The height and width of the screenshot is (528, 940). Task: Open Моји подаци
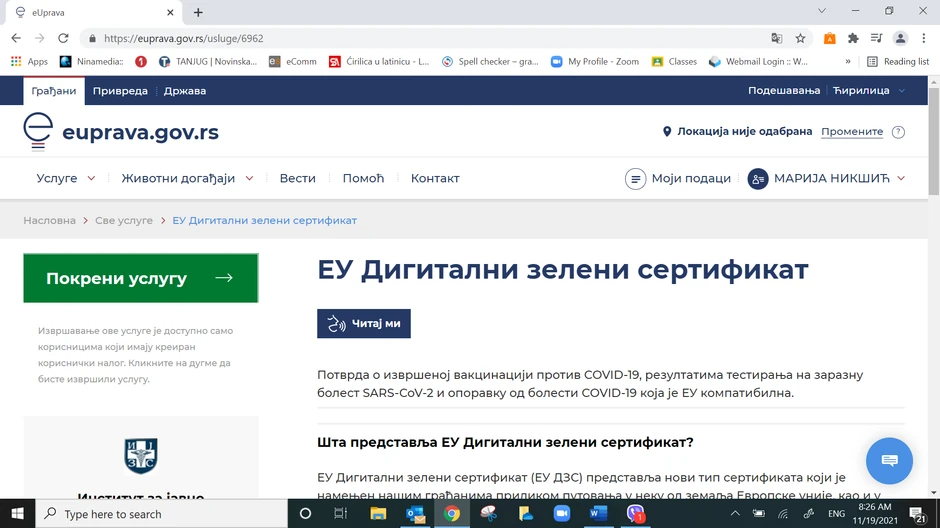tap(678, 179)
